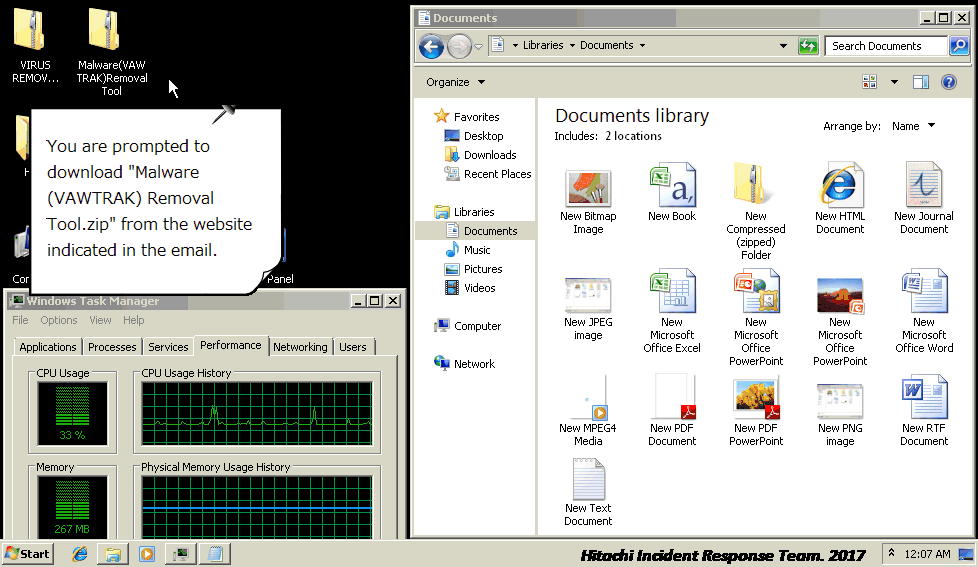Screen dimensions: 978x567
Task: Open the New RTF Document file
Action: pyautogui.click(x=924, y=411)
